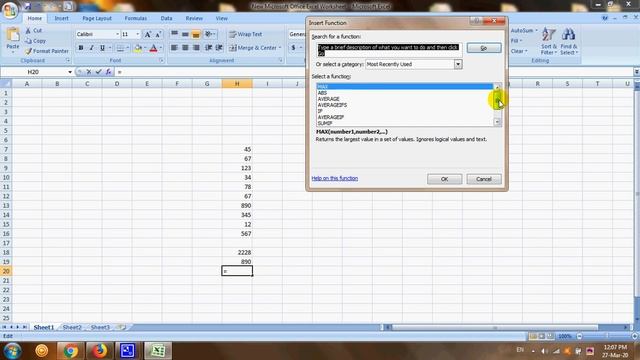Click the fx Insert Function icon

coord(109,72)
